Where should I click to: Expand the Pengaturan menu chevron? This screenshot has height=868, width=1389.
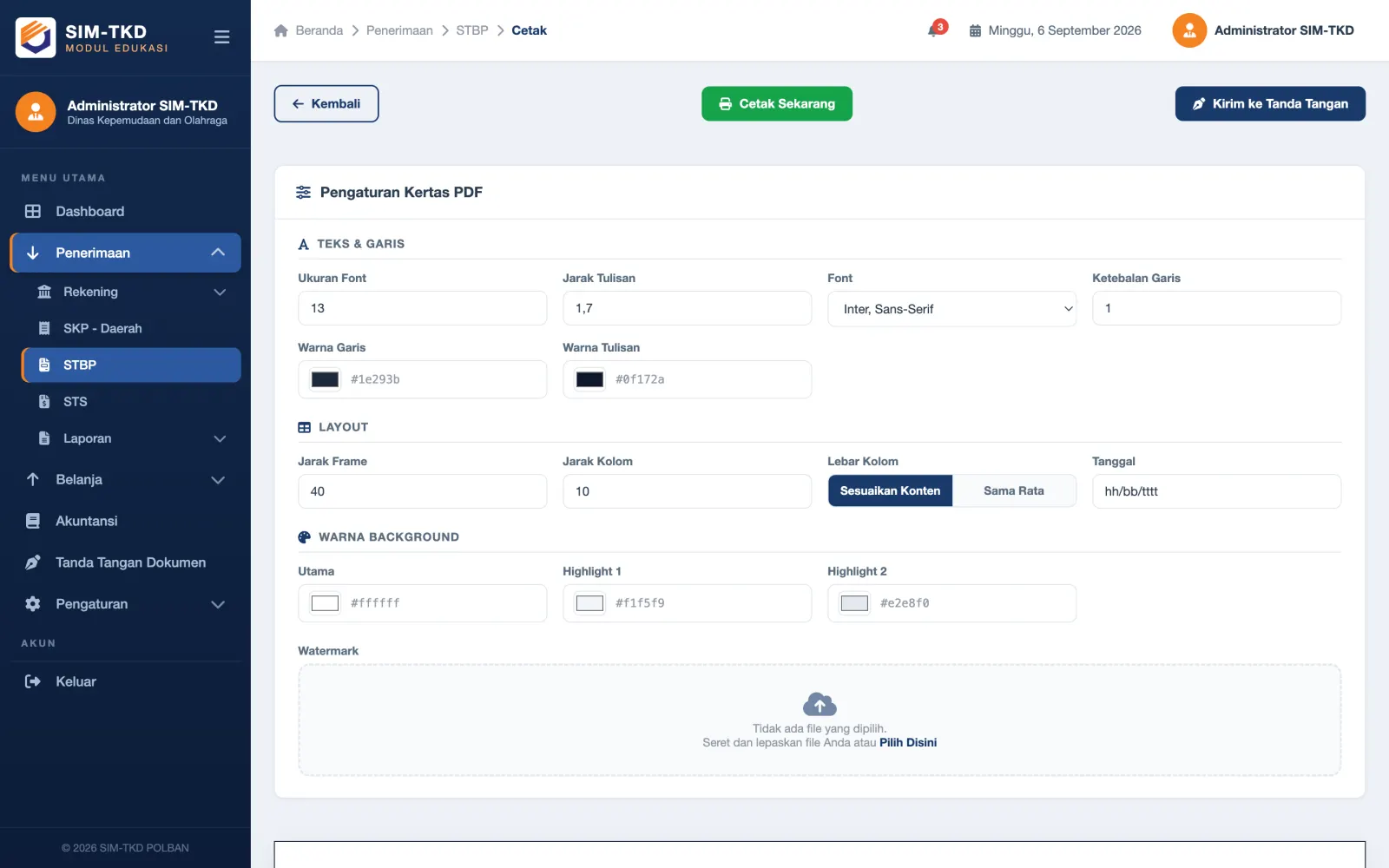click(x=218, y=605)
